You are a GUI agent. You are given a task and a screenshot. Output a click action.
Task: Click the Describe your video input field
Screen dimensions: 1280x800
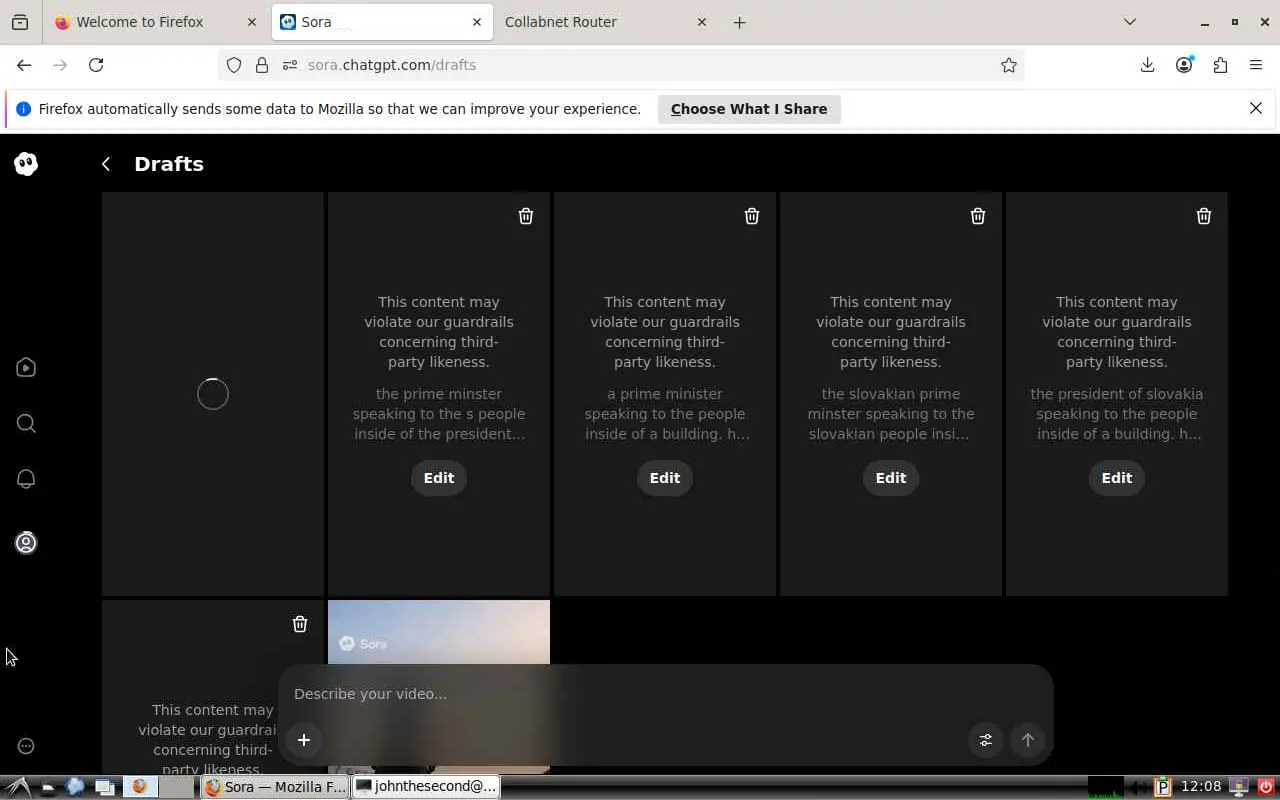[665, 694]
